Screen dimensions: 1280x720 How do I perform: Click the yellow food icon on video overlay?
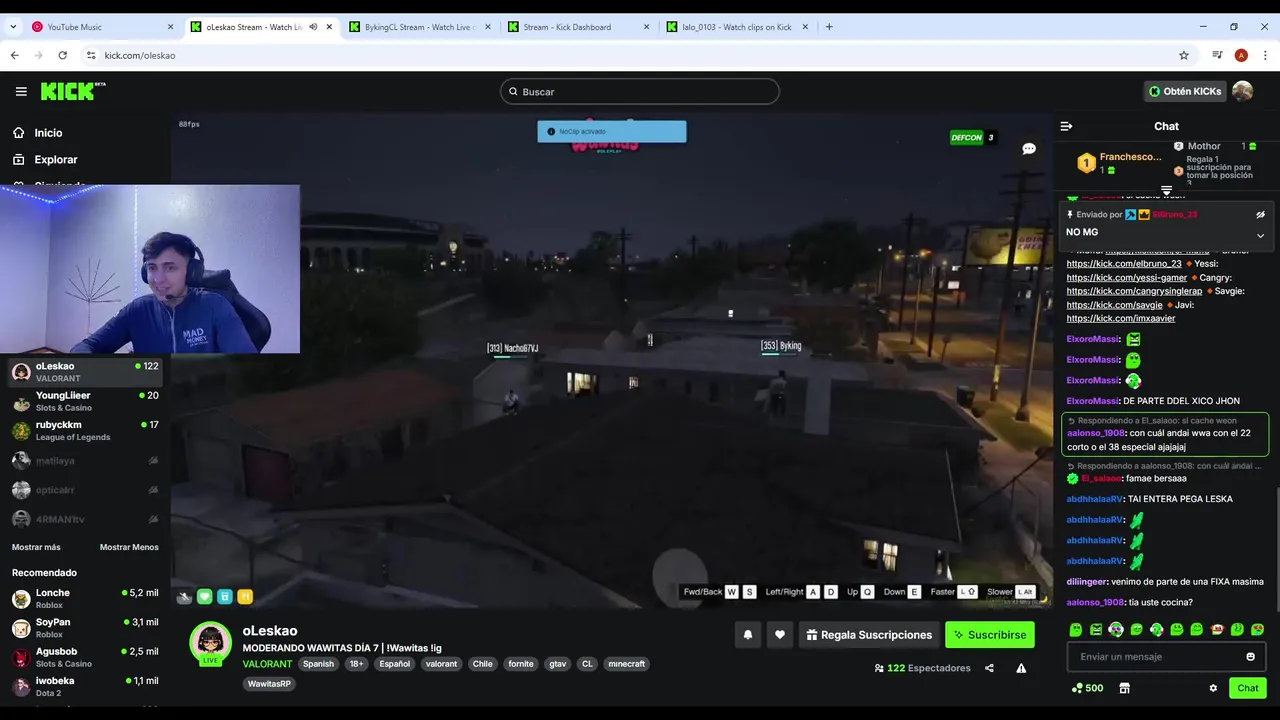[245, 597]
